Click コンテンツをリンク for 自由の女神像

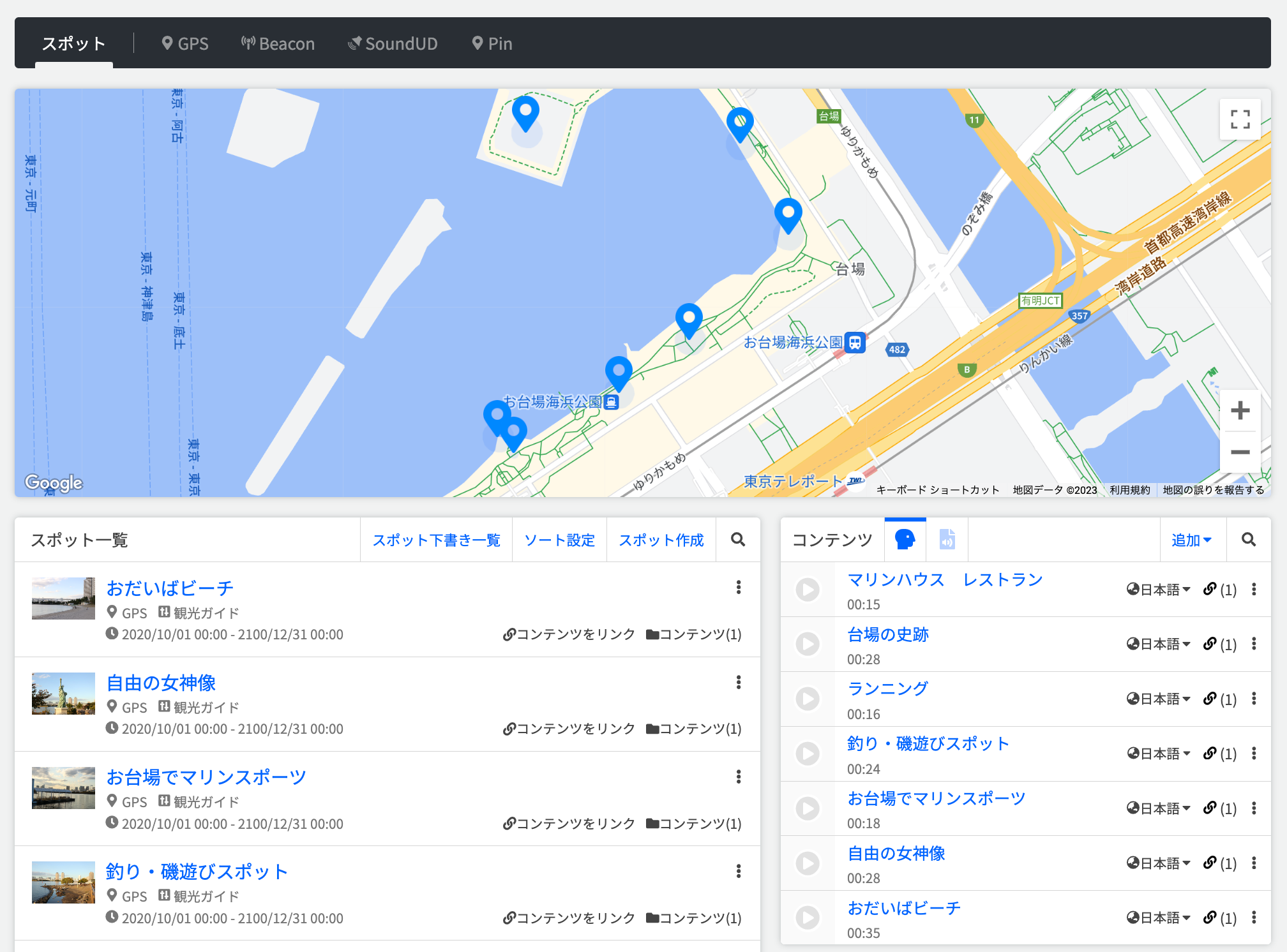568,729
